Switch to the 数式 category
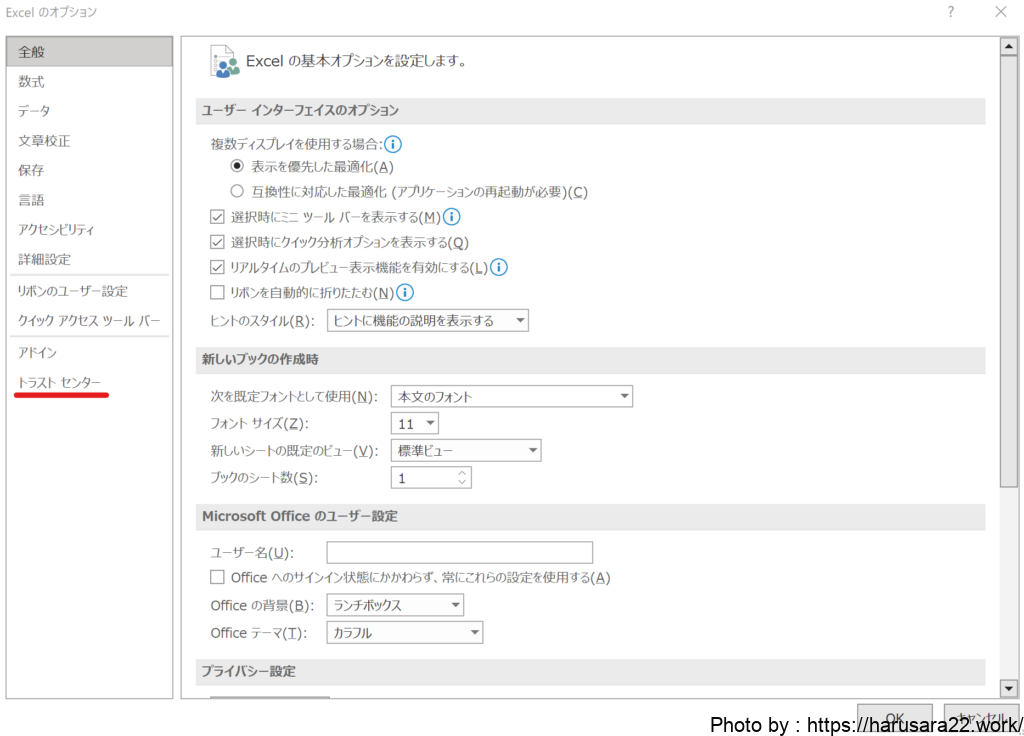This screenshot has height=736, width=1024. (32, 82)
